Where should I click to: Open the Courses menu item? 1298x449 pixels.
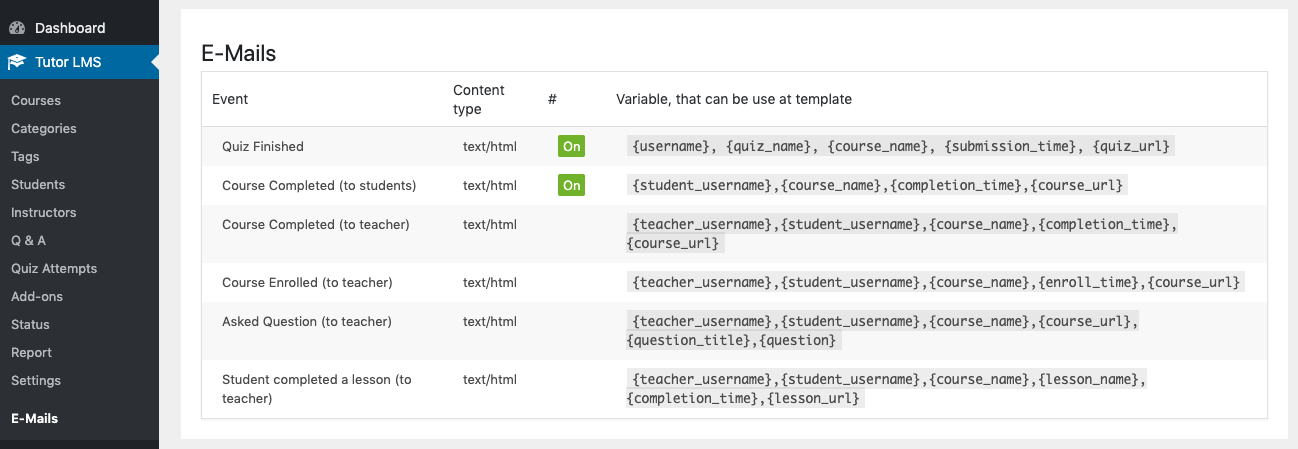coord(36,100)
